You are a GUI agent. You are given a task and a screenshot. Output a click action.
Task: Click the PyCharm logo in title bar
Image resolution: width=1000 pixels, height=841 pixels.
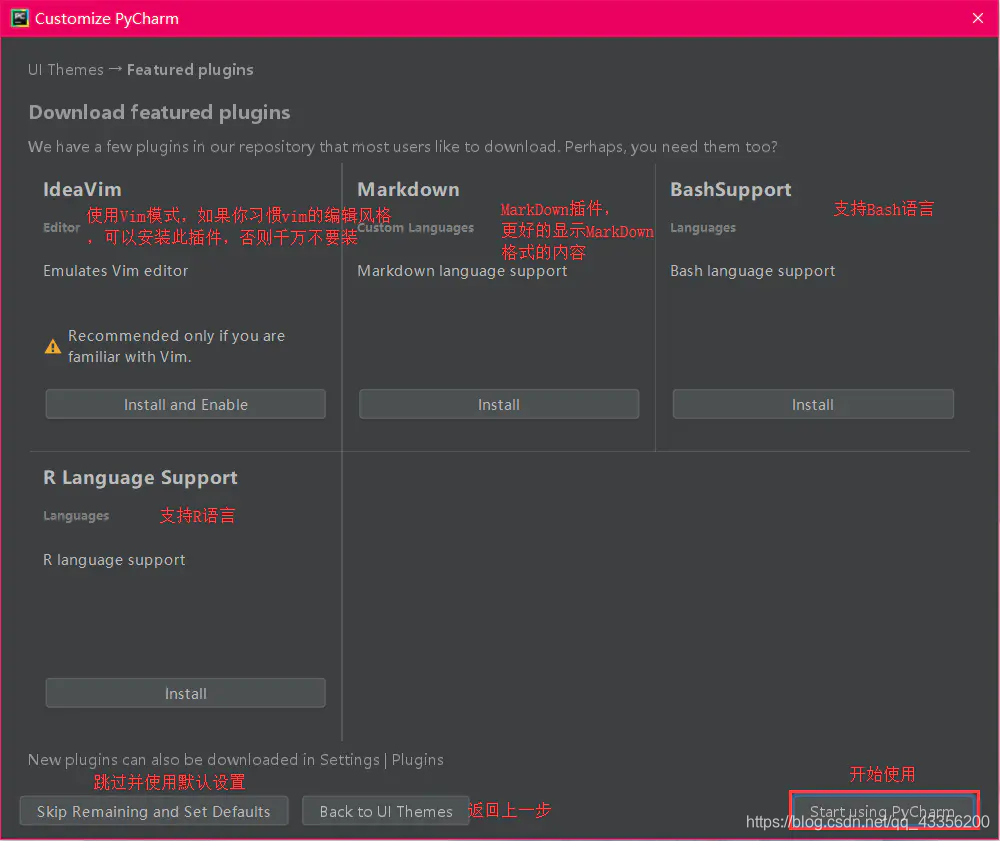tap(20, 18)
